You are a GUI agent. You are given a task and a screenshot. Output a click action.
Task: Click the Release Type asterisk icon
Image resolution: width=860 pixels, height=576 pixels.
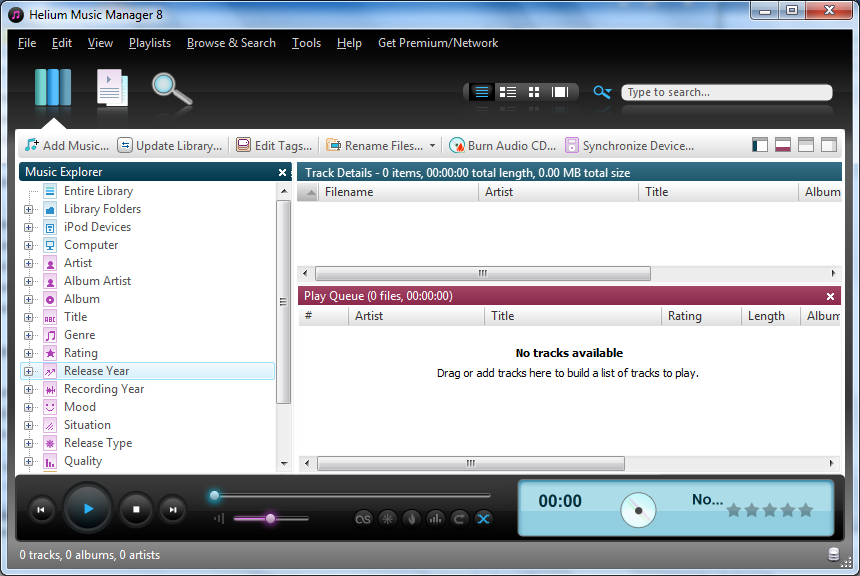click(50, 443)
